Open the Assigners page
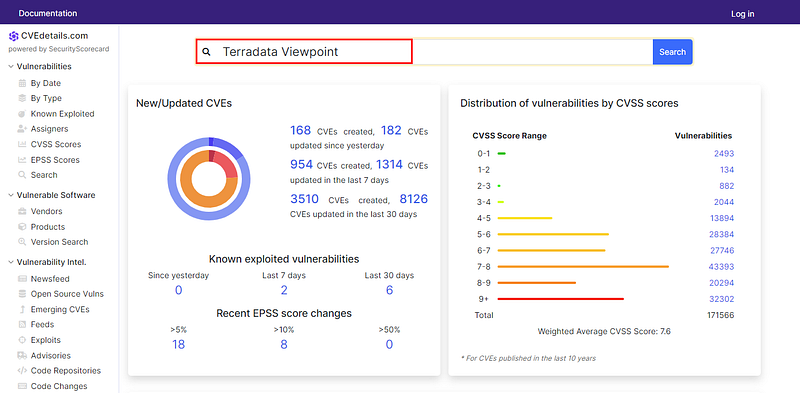Screen dimensions: 800x393 coord(49,129)
